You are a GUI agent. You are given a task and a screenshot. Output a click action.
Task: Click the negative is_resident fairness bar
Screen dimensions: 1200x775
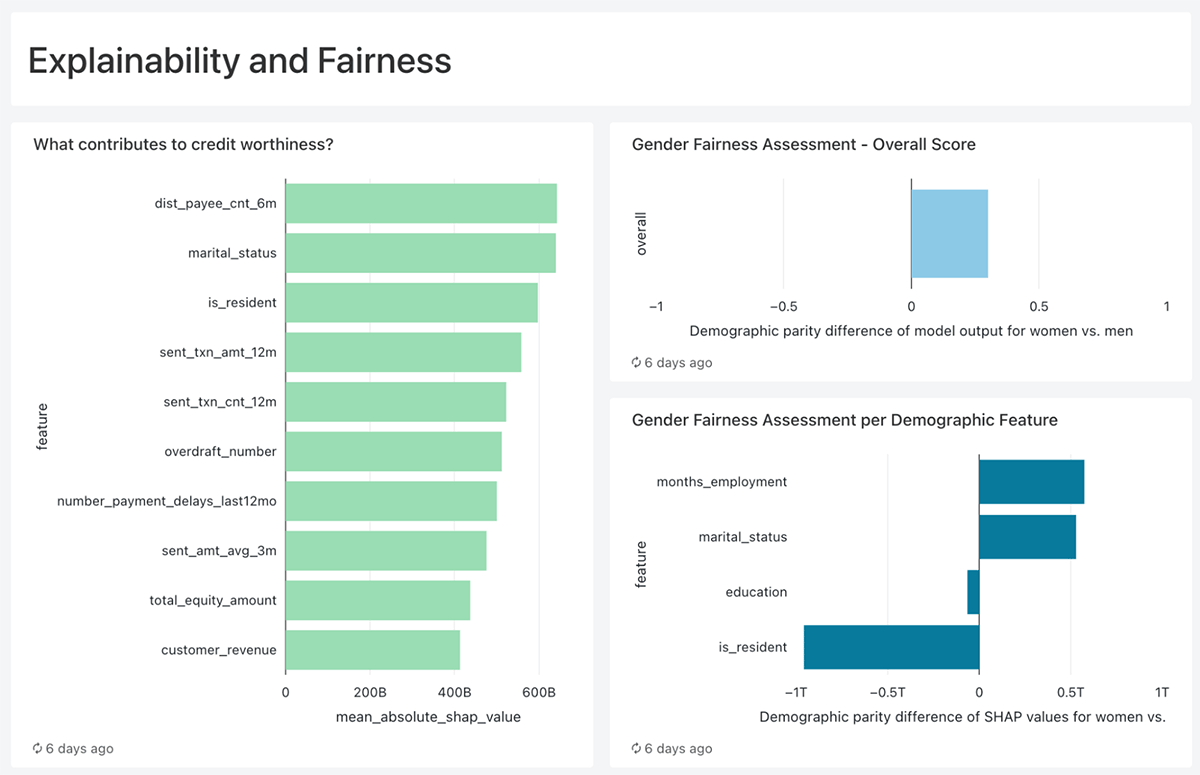pos(891,647)
